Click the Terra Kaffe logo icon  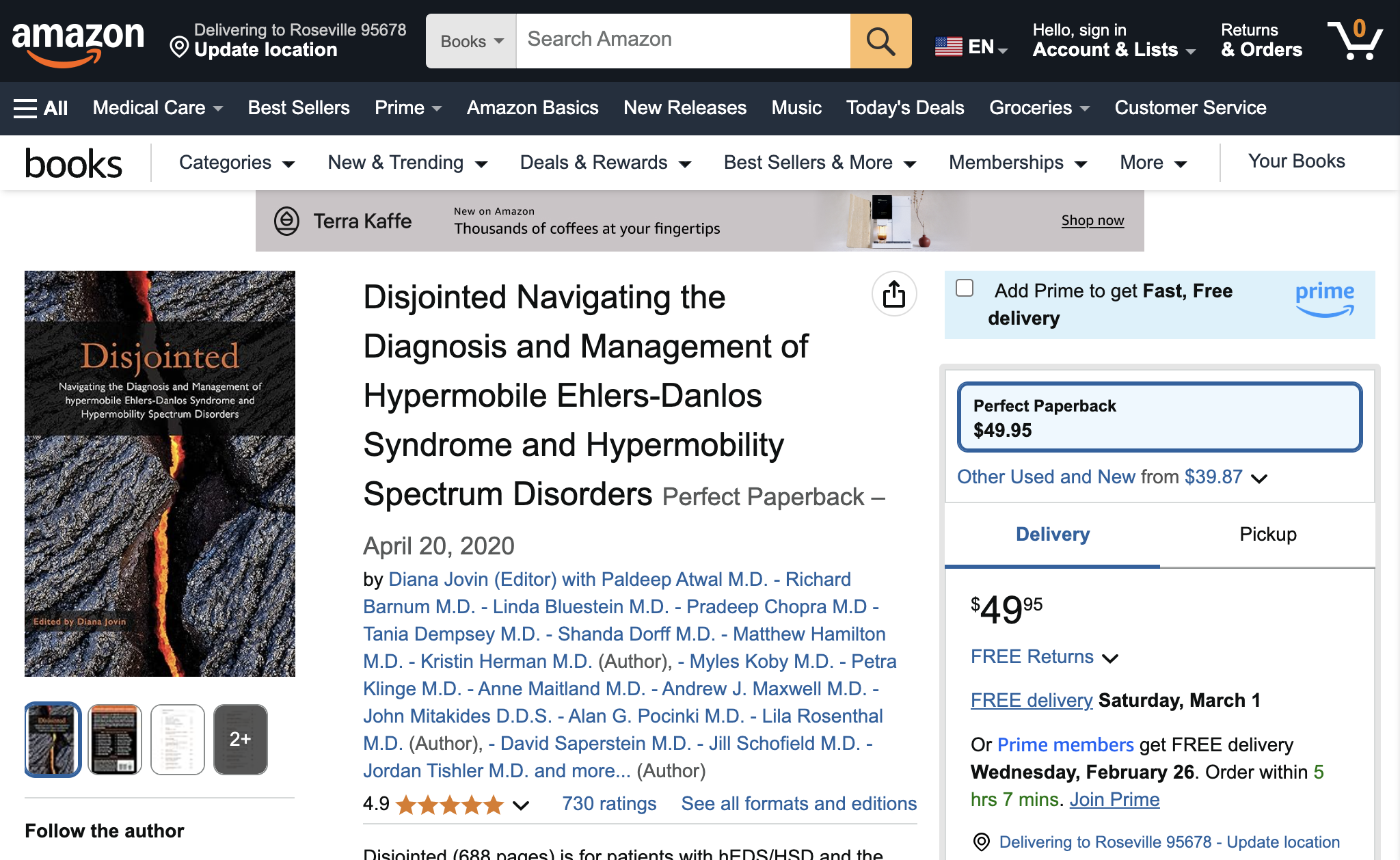286,221
